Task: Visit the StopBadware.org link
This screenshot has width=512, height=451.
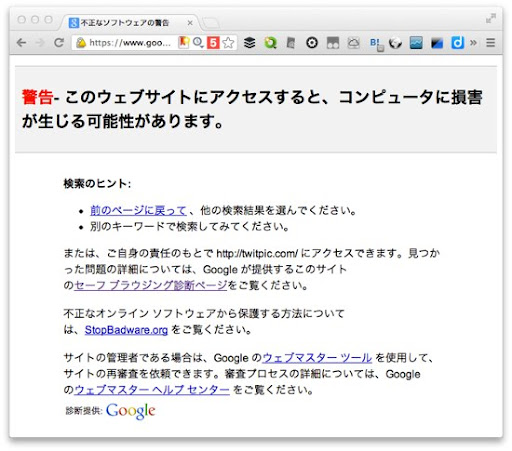Action: (x=126, y=330)
